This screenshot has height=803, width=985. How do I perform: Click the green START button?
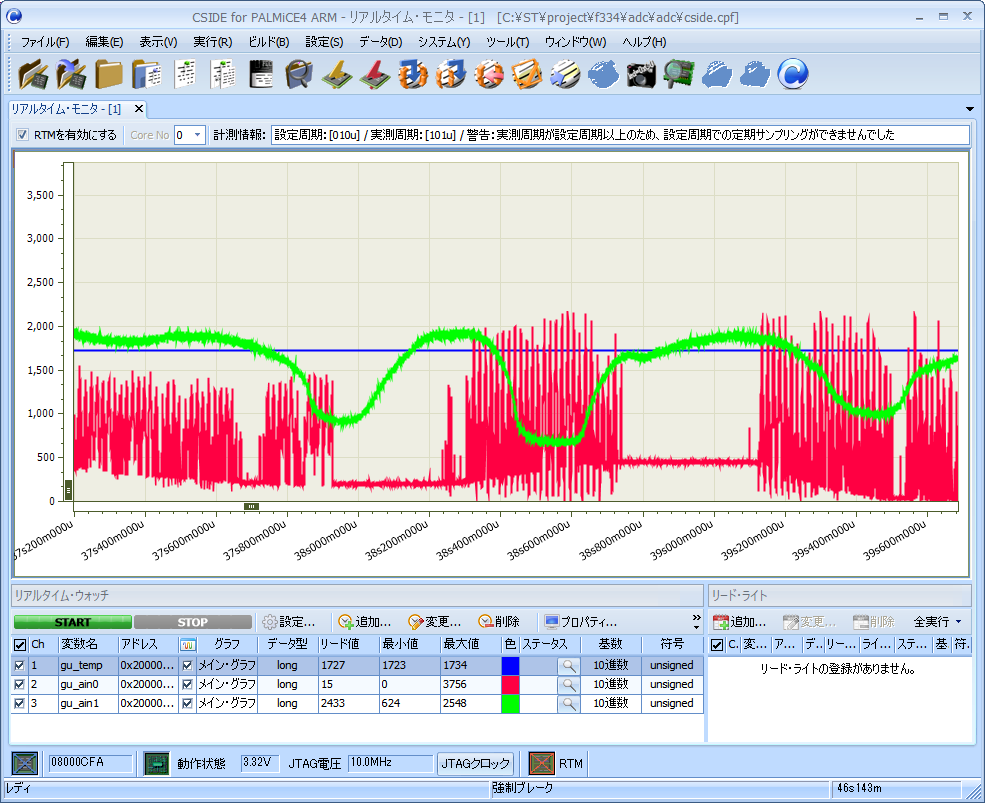tap(73, 622)
